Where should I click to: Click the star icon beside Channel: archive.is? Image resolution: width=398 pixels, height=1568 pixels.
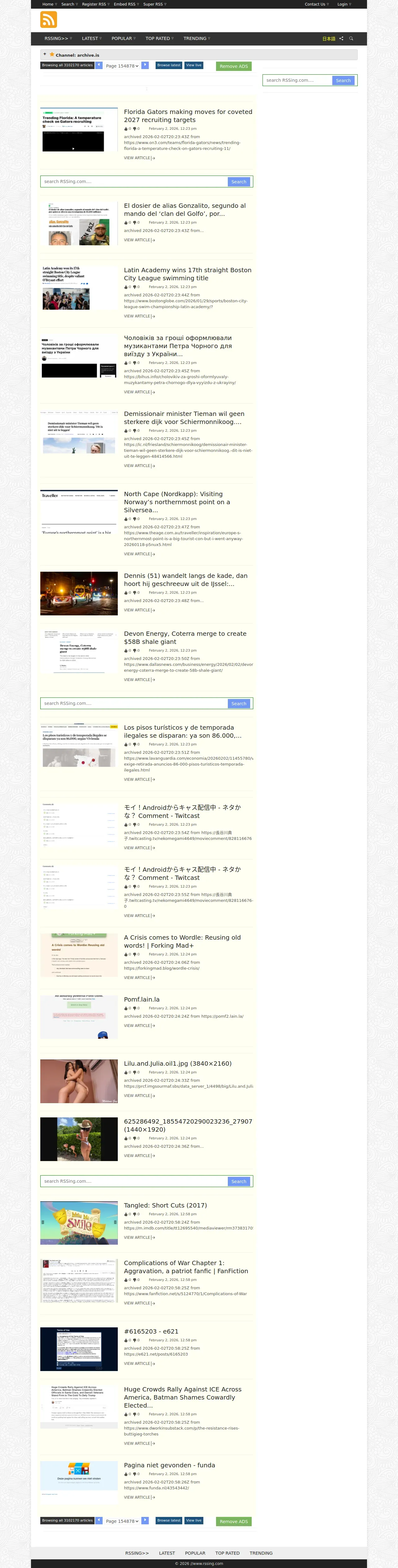[52, 55]
